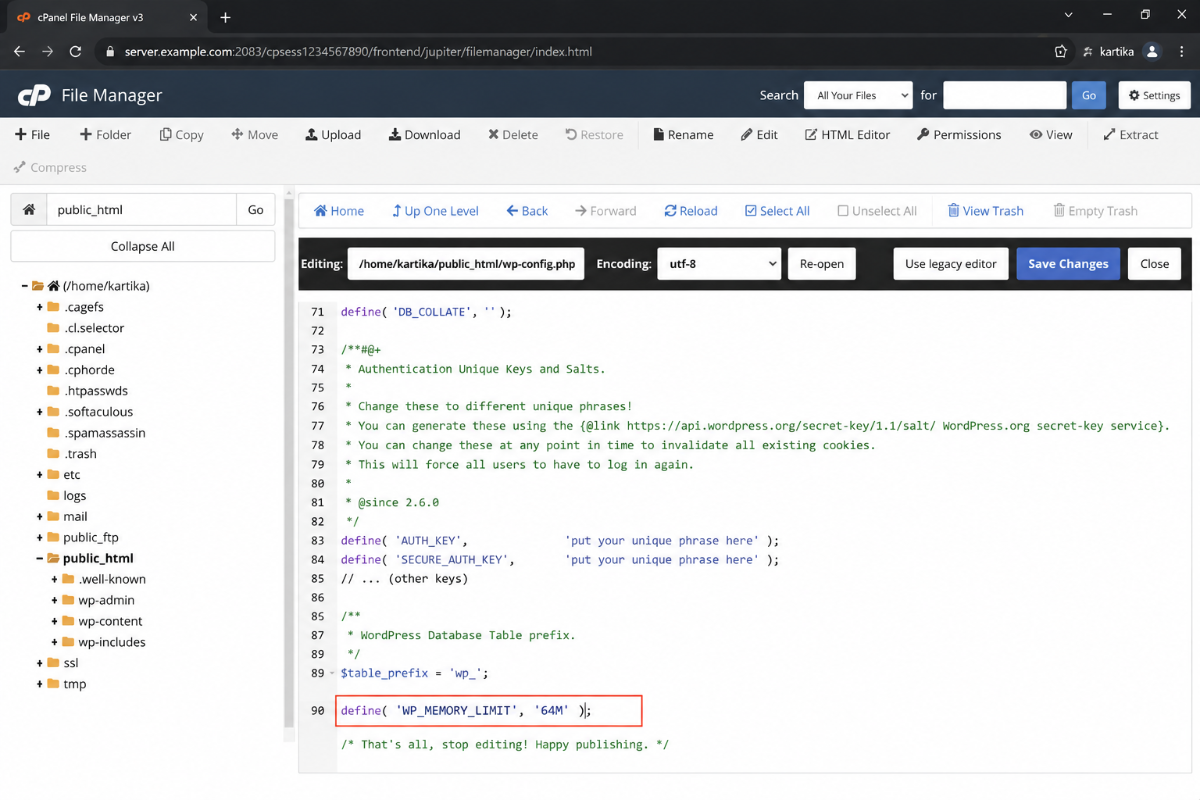Click Use legacy editor

[951, 264]
